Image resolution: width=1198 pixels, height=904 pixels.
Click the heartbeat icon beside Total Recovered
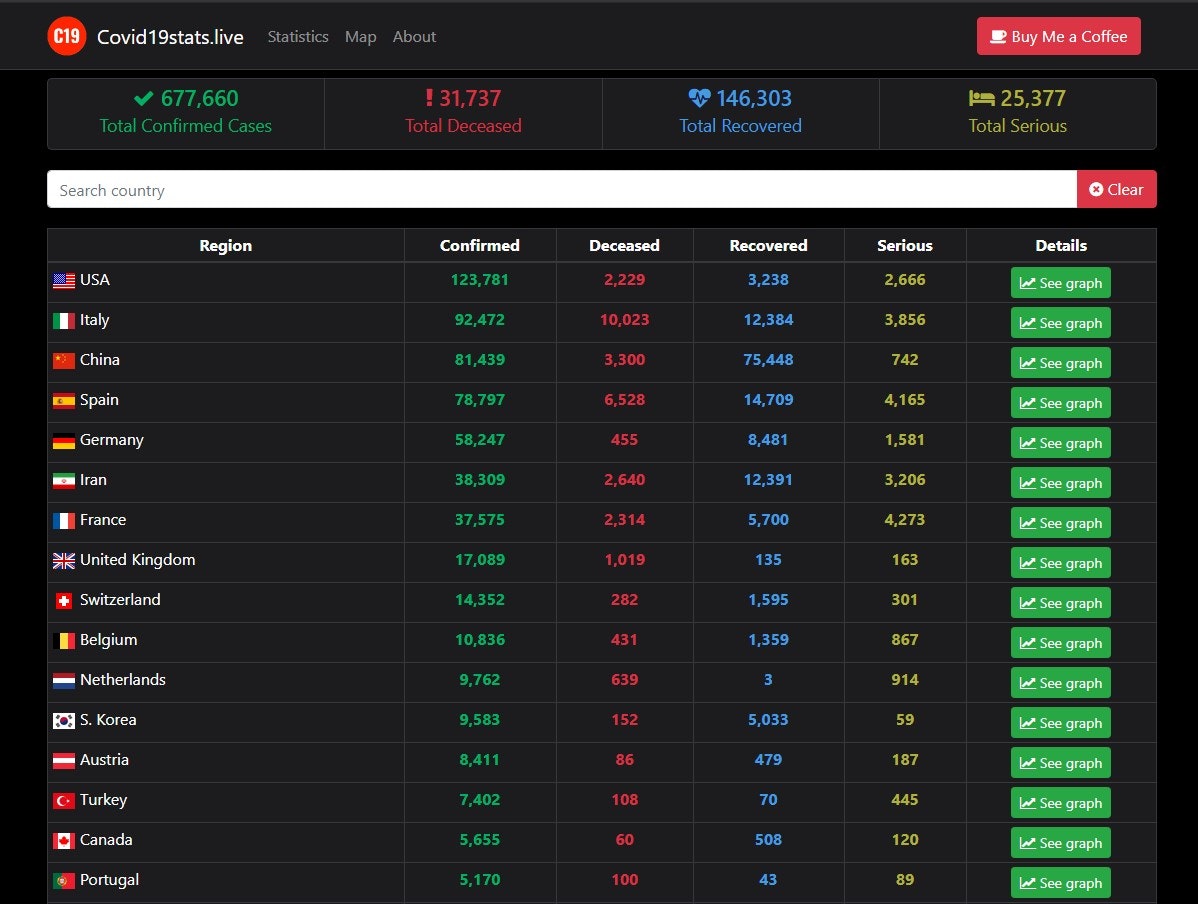pos(699,98)
